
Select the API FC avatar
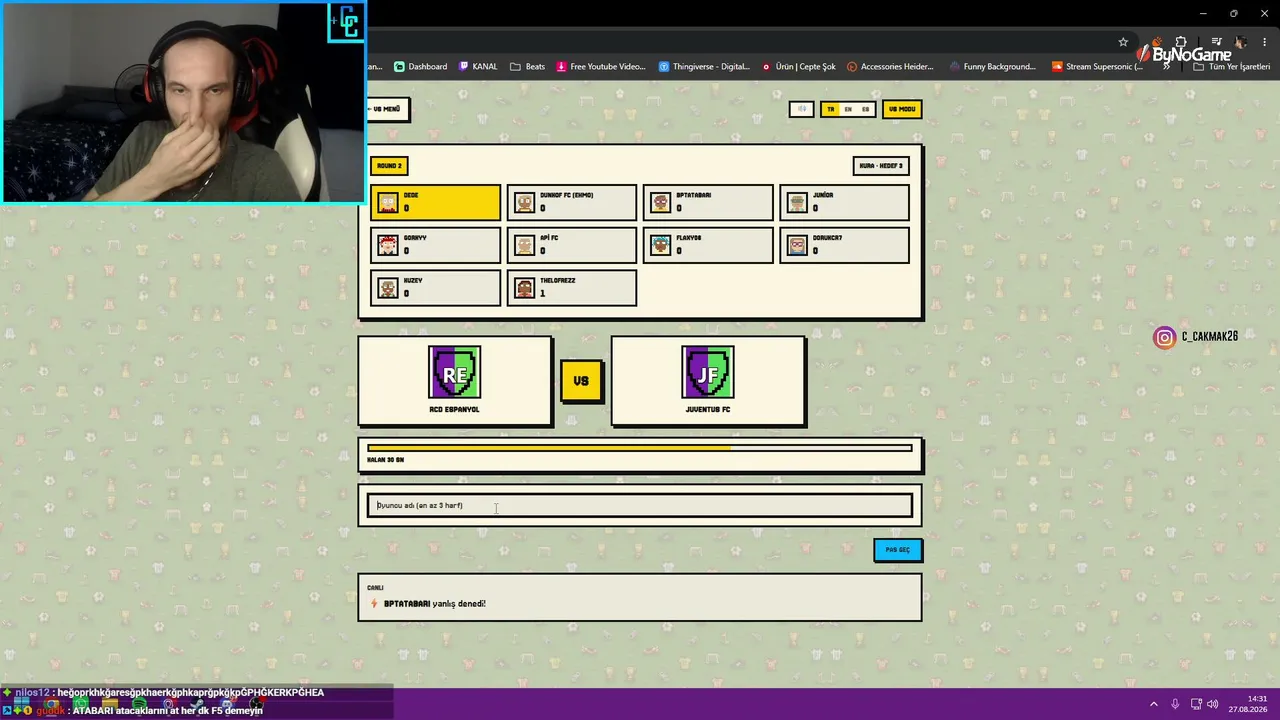coord(524,245)
